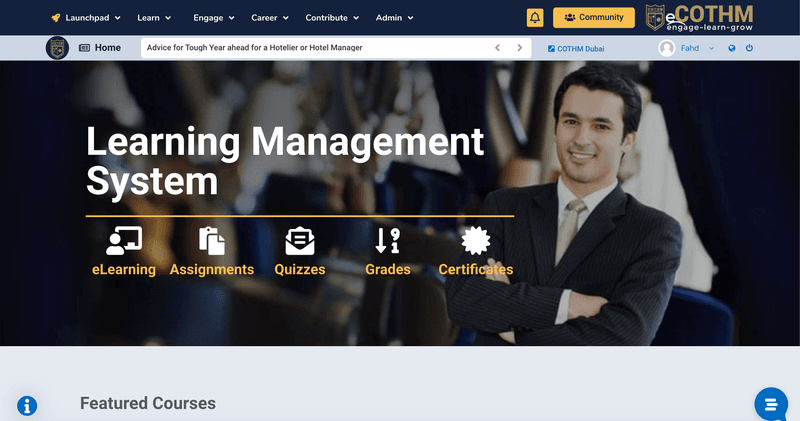Click the Fahd username text
Image resolution: width=800 pixels, height=421 pixels.
coord(690,48)
